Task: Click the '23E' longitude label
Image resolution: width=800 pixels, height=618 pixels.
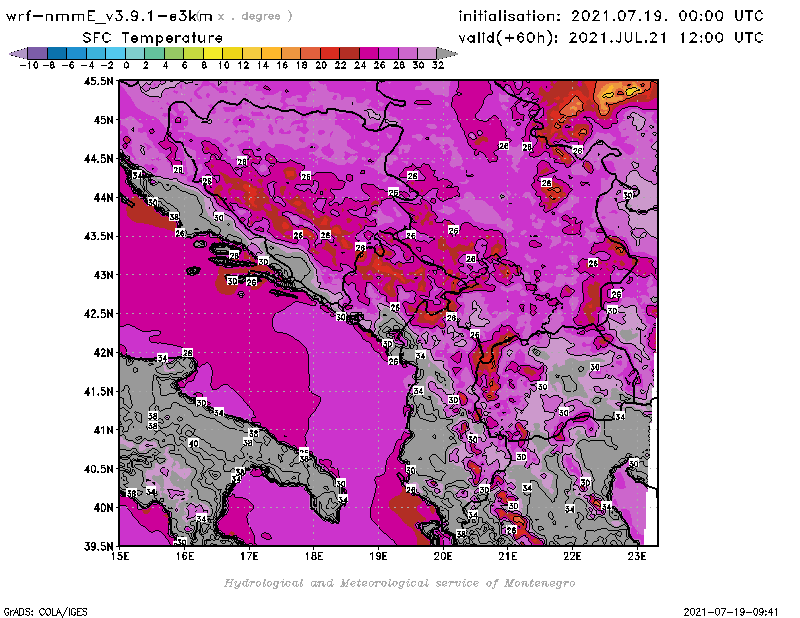Action: tap(637, 556)
